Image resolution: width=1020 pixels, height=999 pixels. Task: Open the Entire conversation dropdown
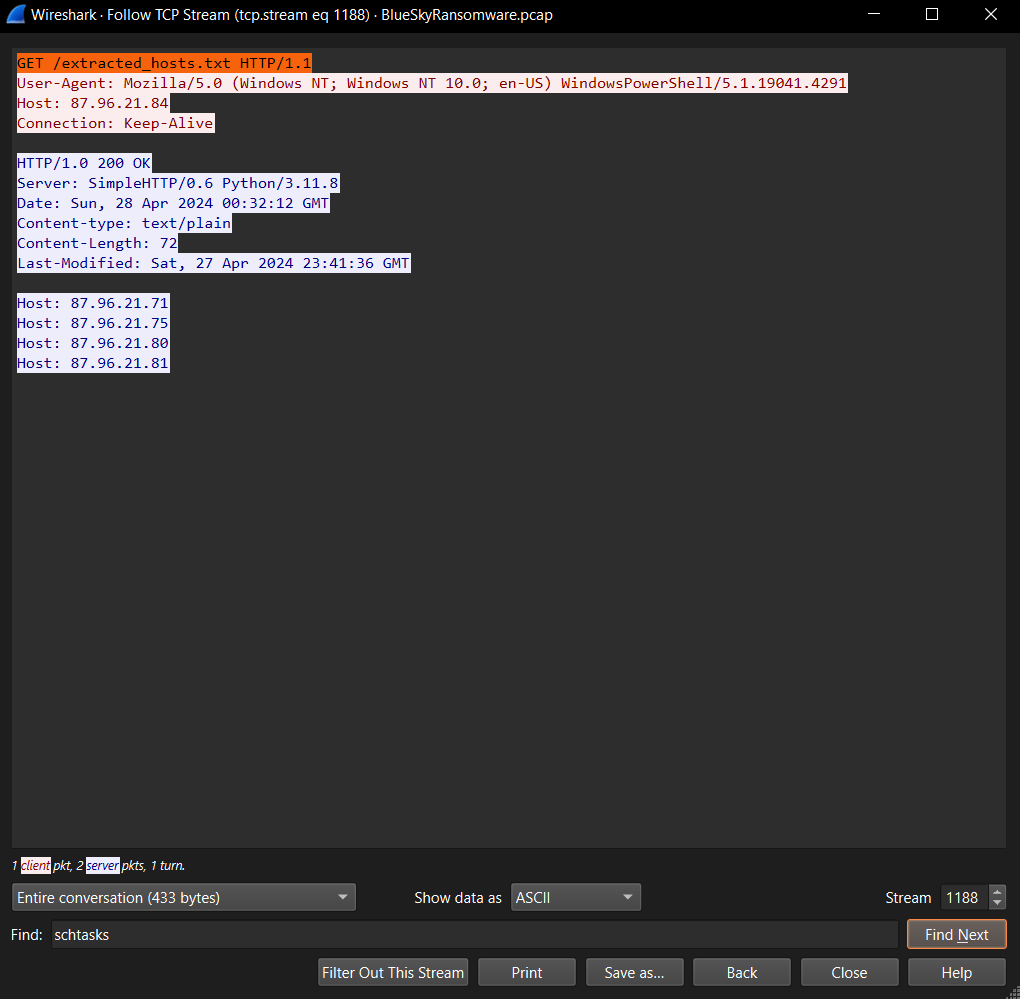click(x=183, y=898)
